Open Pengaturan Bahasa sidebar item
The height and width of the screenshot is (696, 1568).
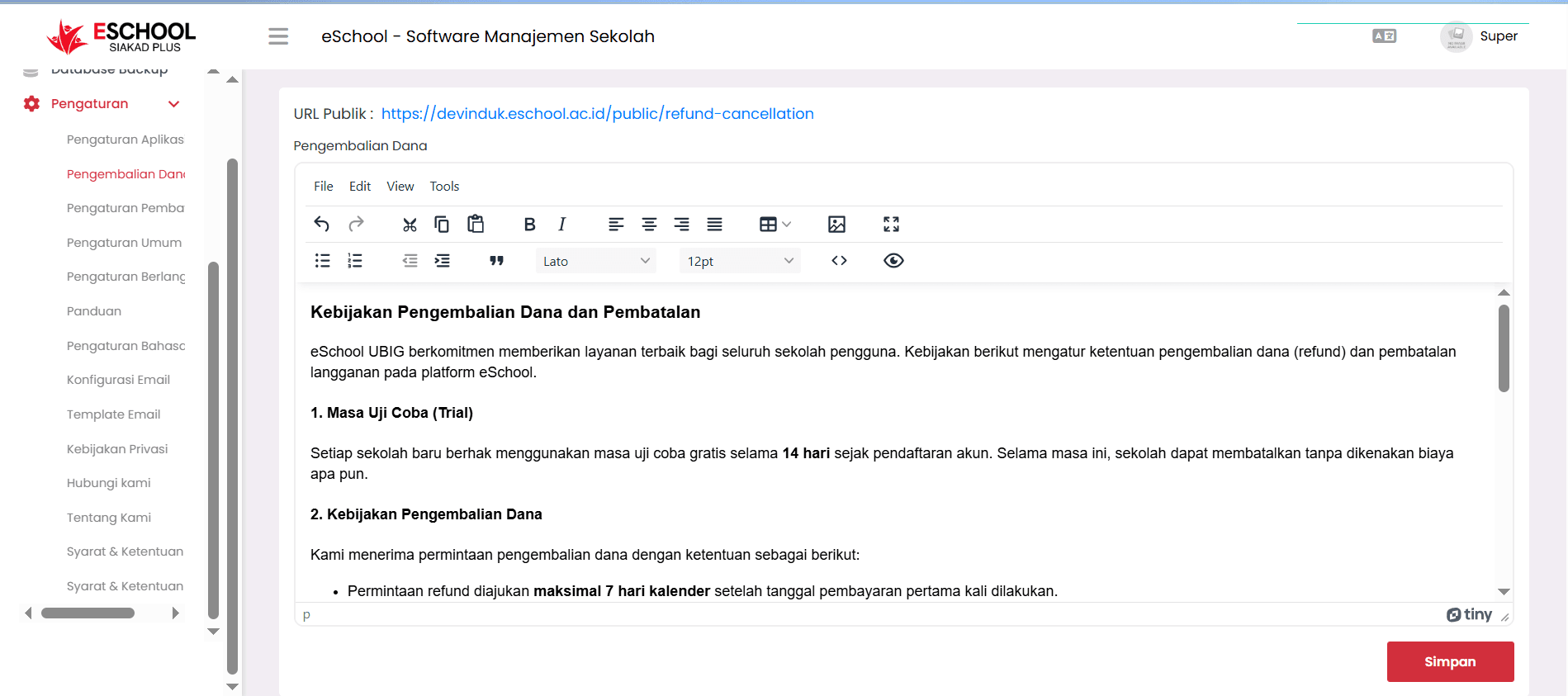click(126, 346)
